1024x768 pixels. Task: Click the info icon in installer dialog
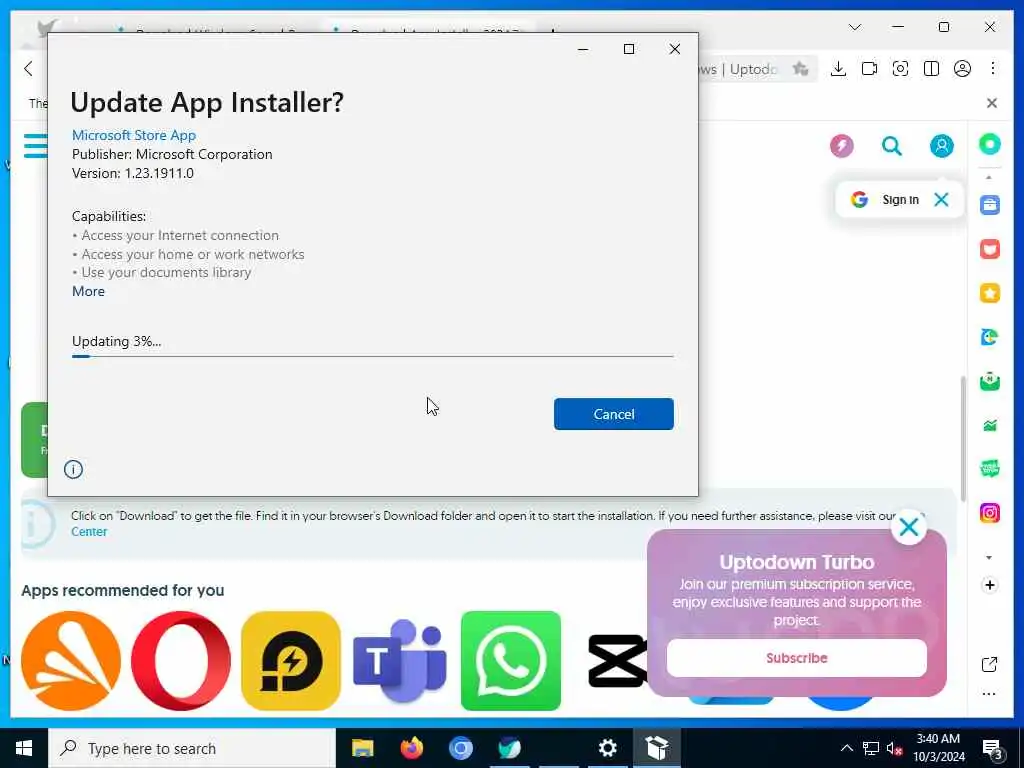coord(73,469)
